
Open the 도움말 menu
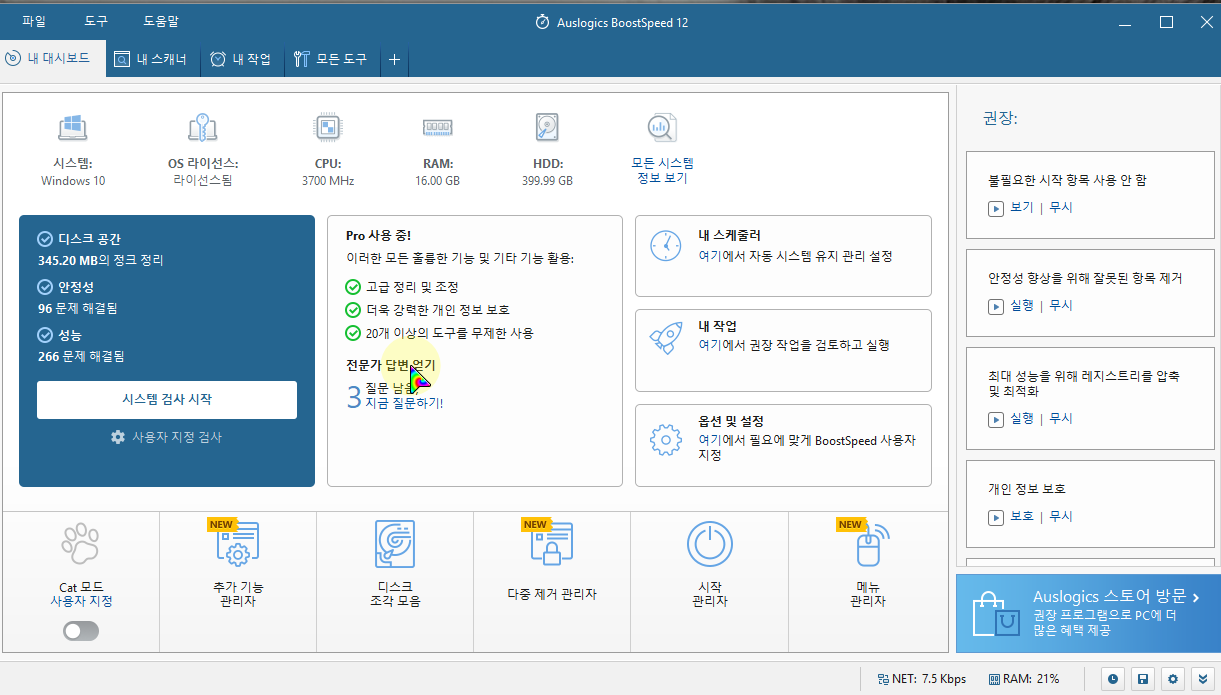click(161, 21)
